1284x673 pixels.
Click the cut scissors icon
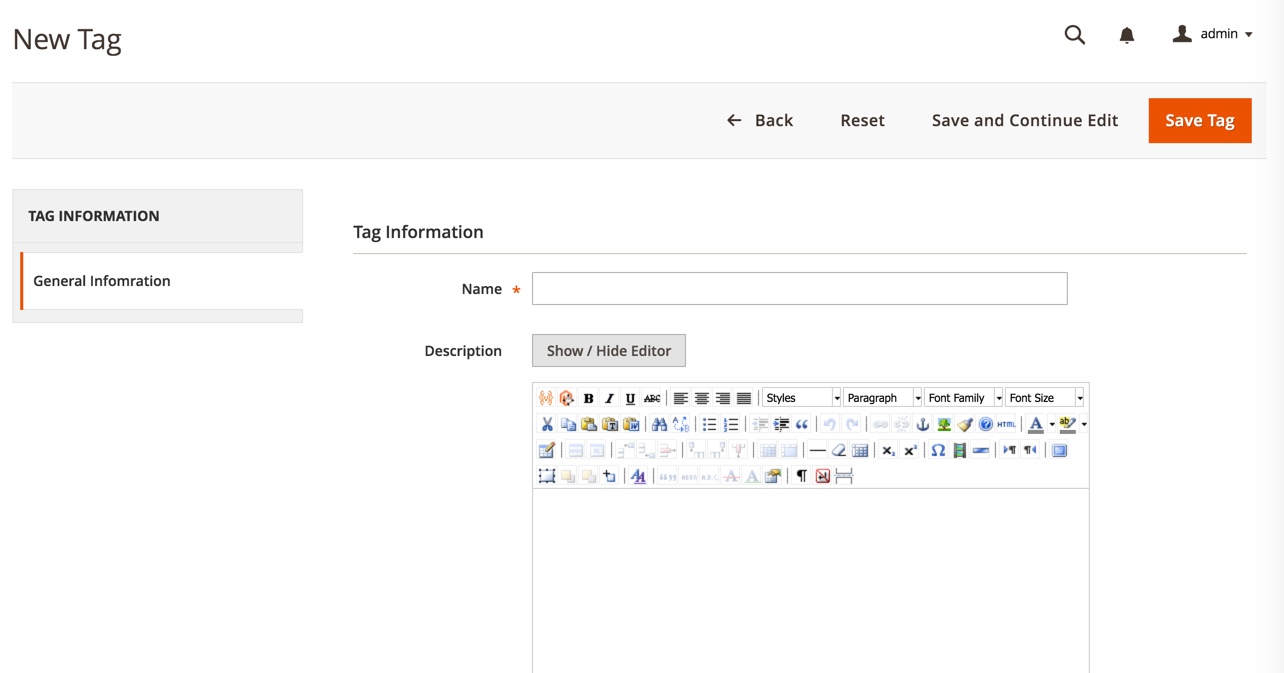click(x=547, y=424)
